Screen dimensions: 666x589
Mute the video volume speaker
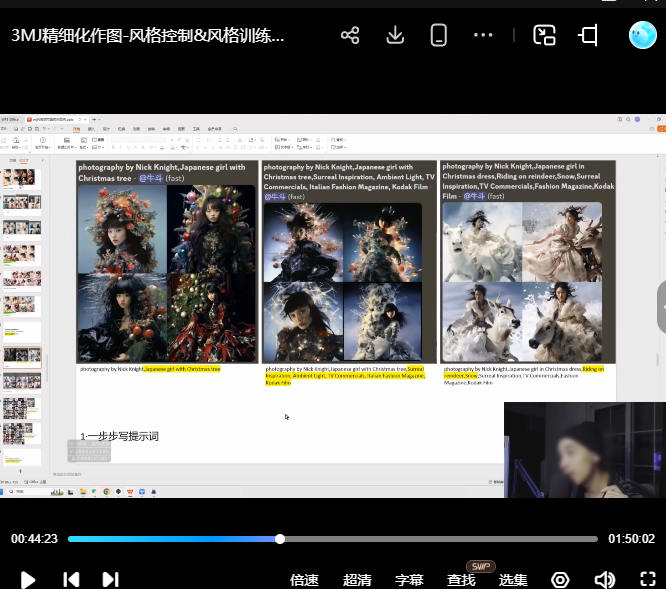[604, 579]
